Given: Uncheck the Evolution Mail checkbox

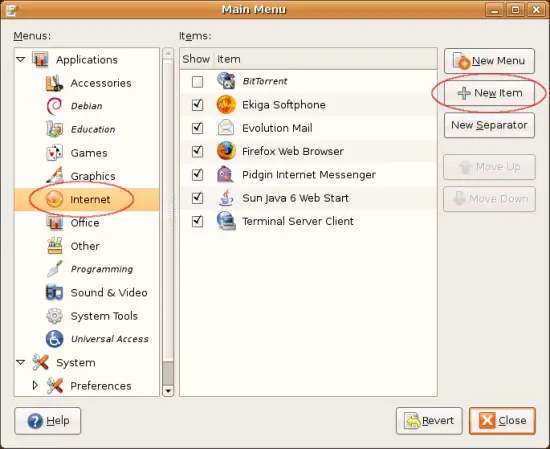Looking at the screenshot, I should [197, 128].
